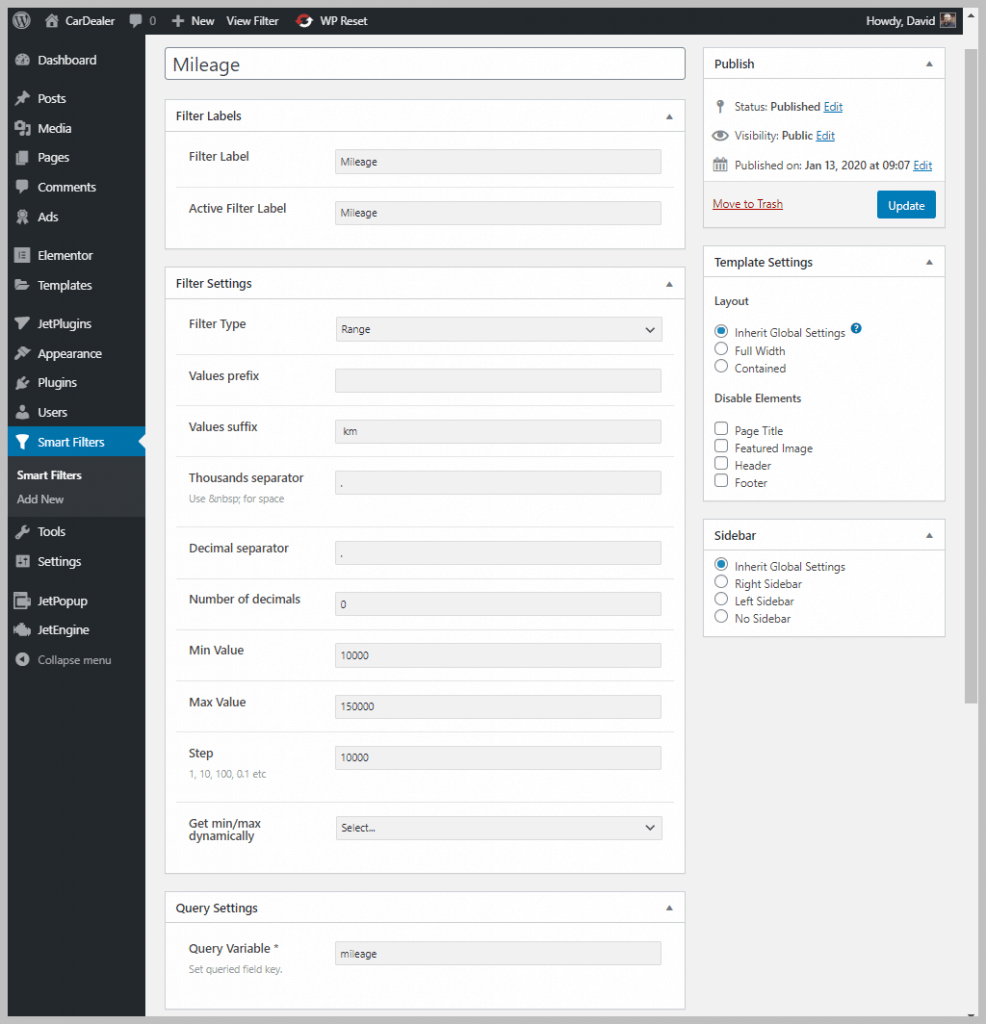
Task: Collapse the Filter Settings panel
Action: click(x=669, y=284)
